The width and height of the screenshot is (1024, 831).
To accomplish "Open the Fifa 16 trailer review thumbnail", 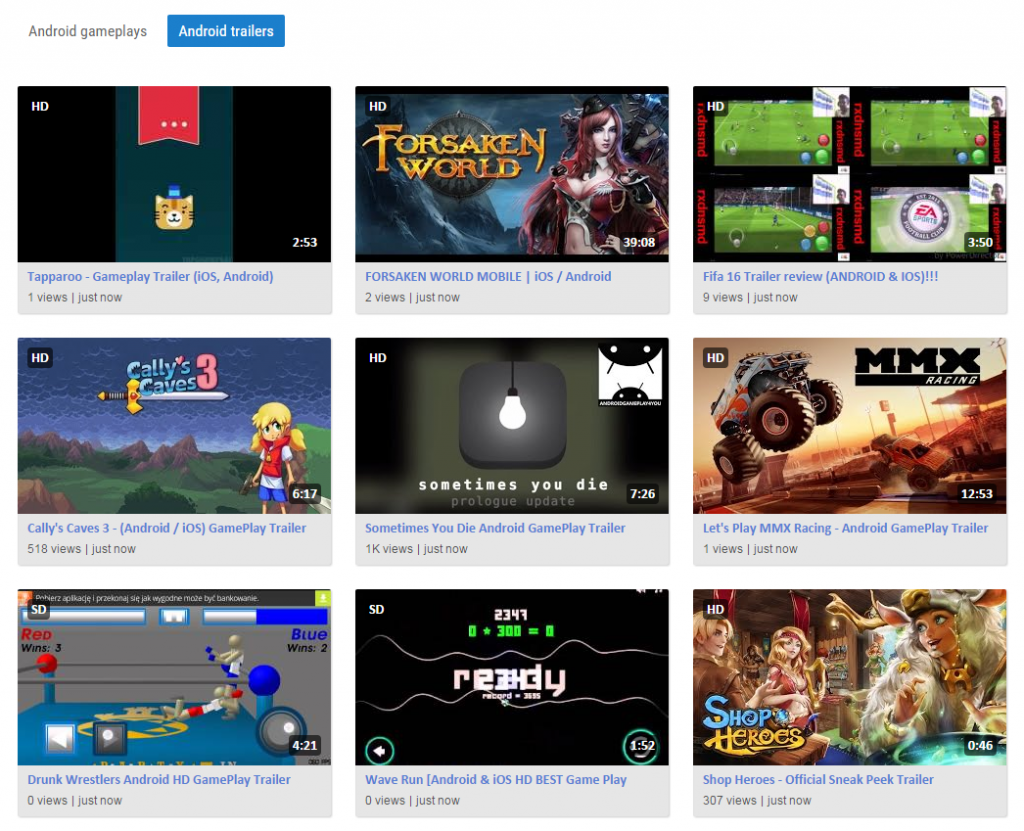I will 850,174.
